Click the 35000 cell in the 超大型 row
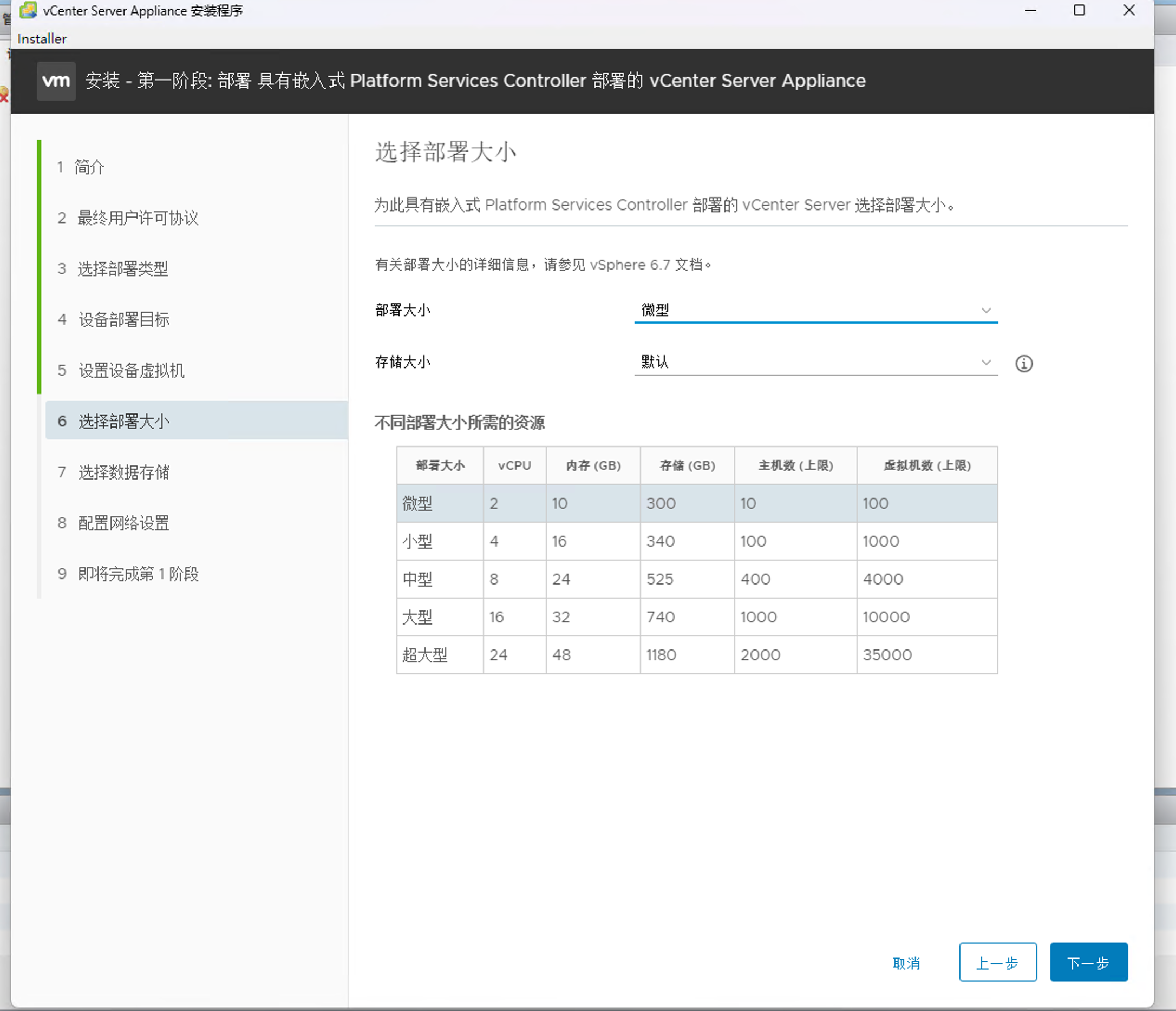This screenshot has width=1176, height=1011. pyautogui.click(x=927, y=655)
